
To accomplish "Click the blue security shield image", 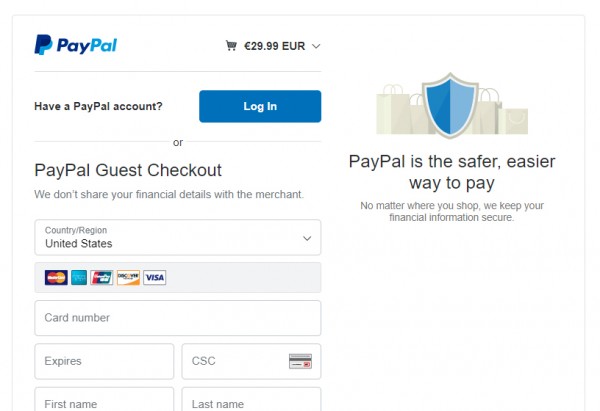I will [452, 106].
